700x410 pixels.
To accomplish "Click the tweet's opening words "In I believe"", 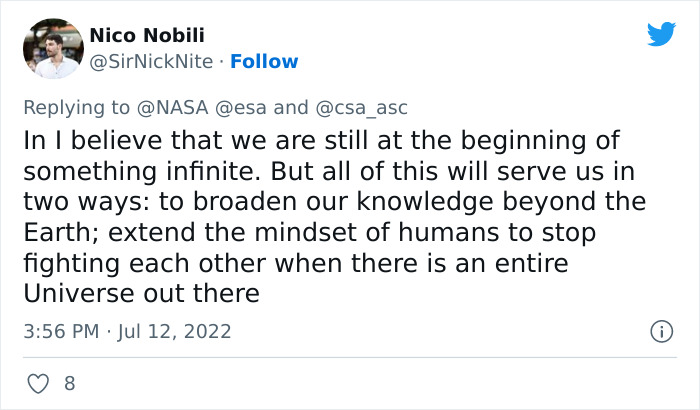I will (x=86, y=140).
